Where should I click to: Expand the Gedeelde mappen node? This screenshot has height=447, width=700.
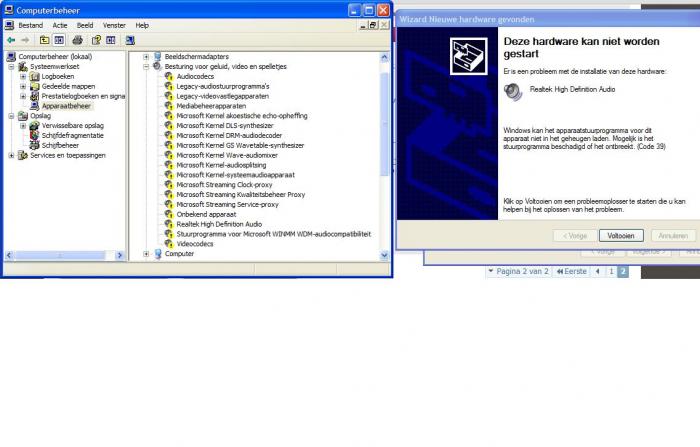[23, 86]
